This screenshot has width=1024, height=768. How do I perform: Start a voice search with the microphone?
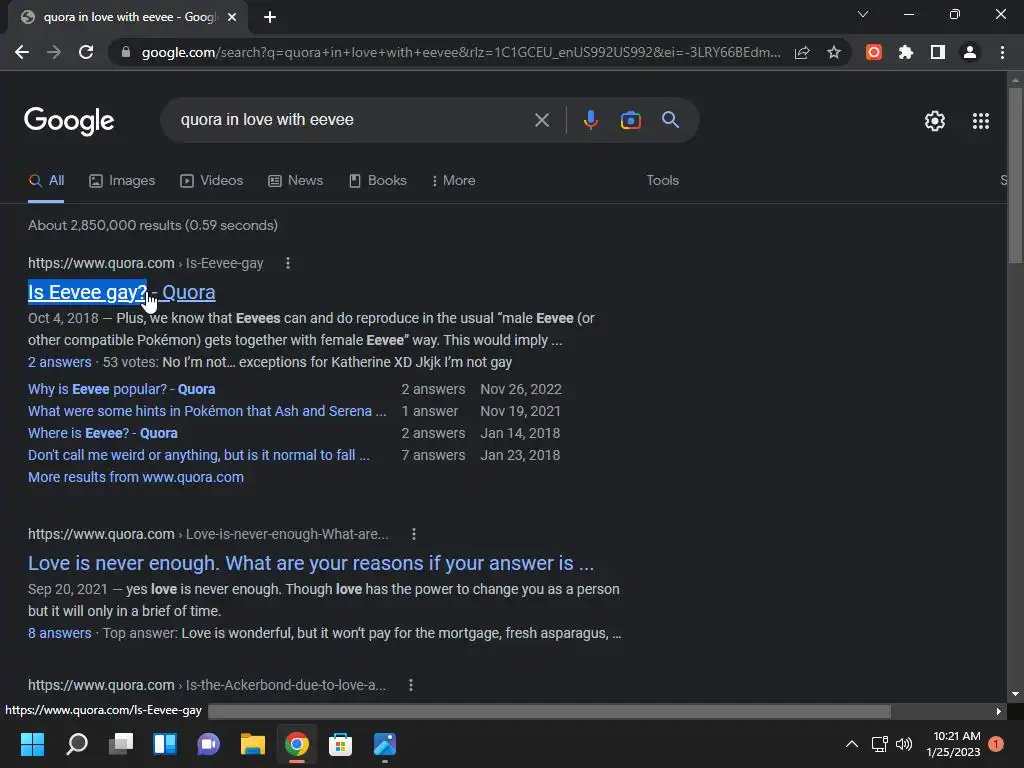[x=590, y=120]
